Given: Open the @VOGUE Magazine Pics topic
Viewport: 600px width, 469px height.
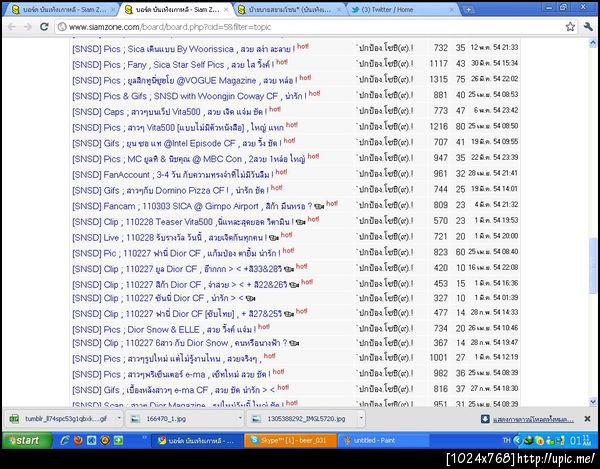Looking at the screenshot, I should [x=184, y=80].
